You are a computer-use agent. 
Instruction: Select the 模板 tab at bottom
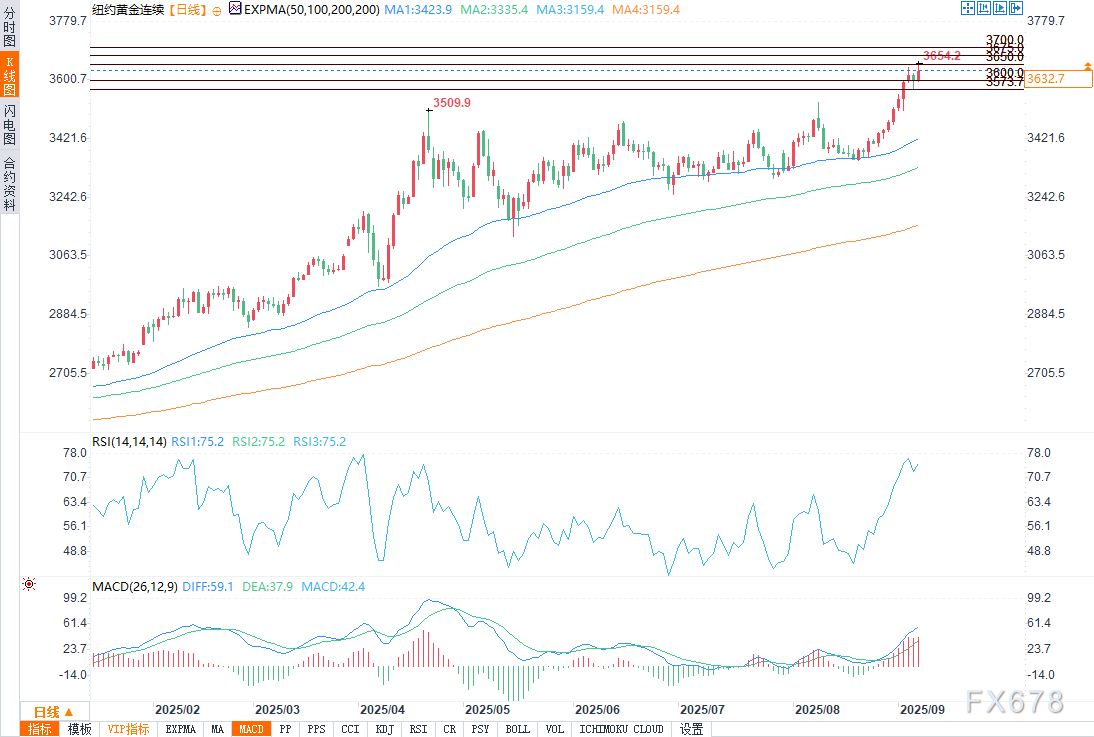[79, 729]
